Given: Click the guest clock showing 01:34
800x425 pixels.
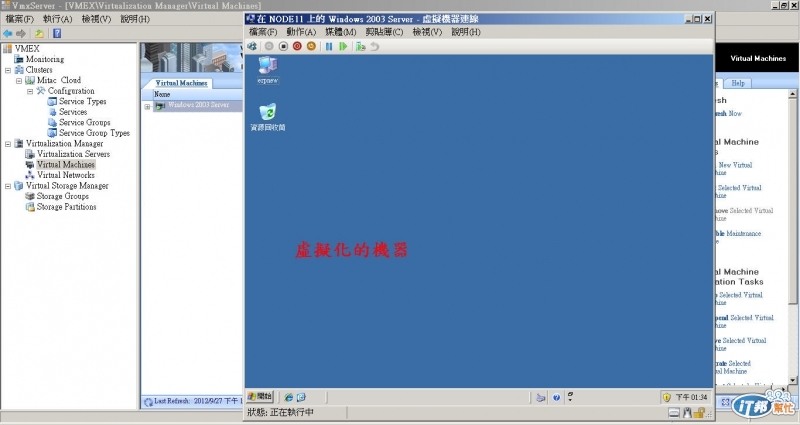Looking at the screenshot, I should [x=691, y=397].
